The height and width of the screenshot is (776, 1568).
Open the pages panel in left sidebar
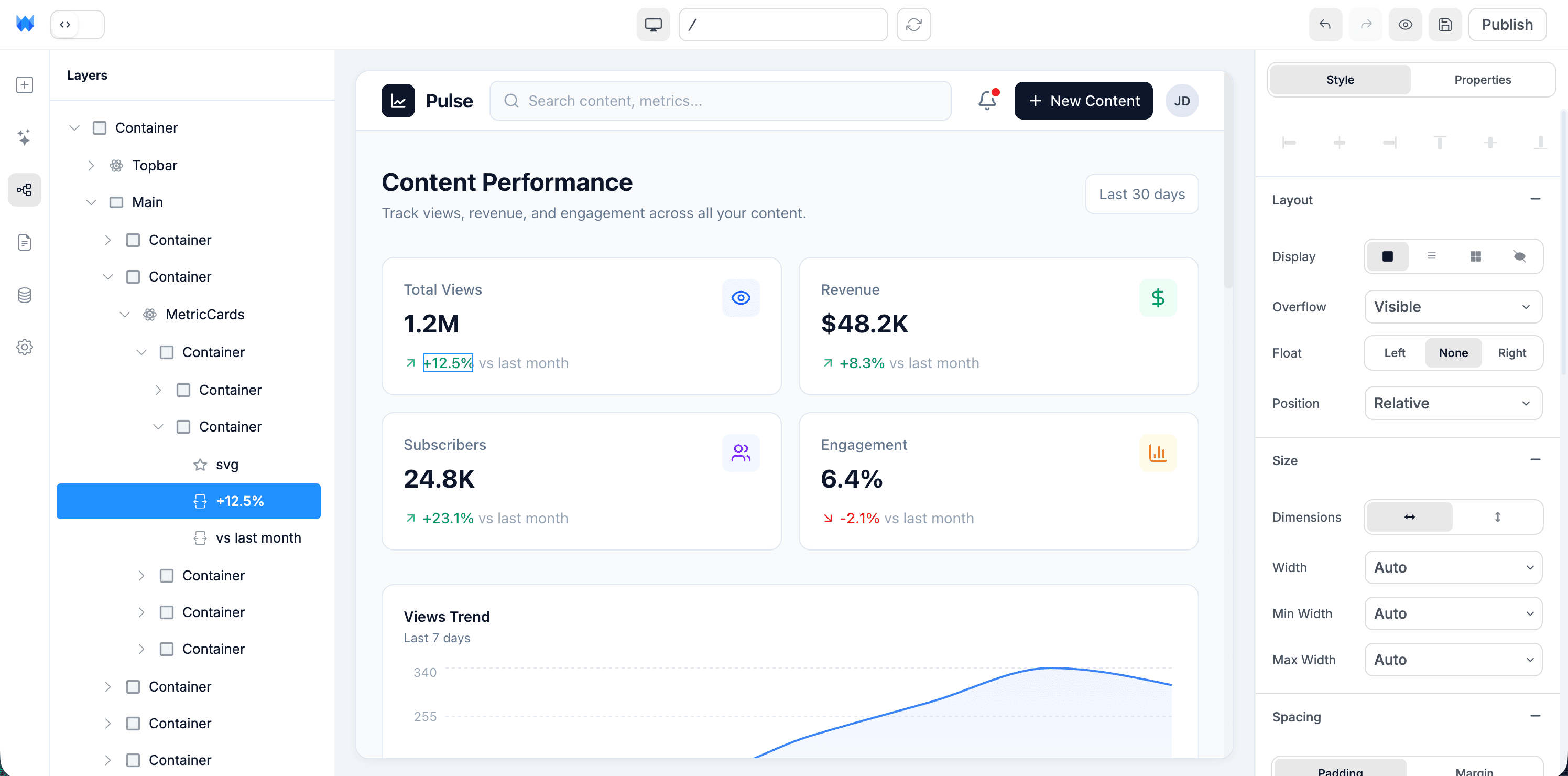pyautogui.click(x=24, y=242)
